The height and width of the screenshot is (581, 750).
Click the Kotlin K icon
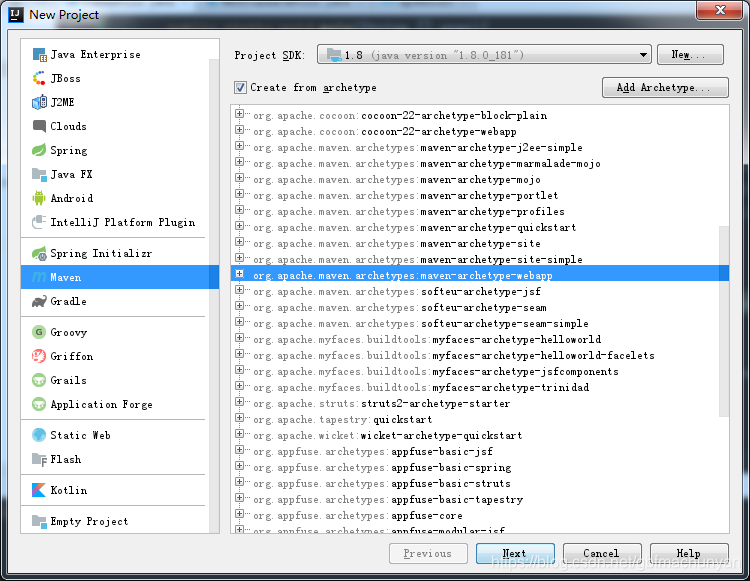pyautogui.click(x=39, y=490)
